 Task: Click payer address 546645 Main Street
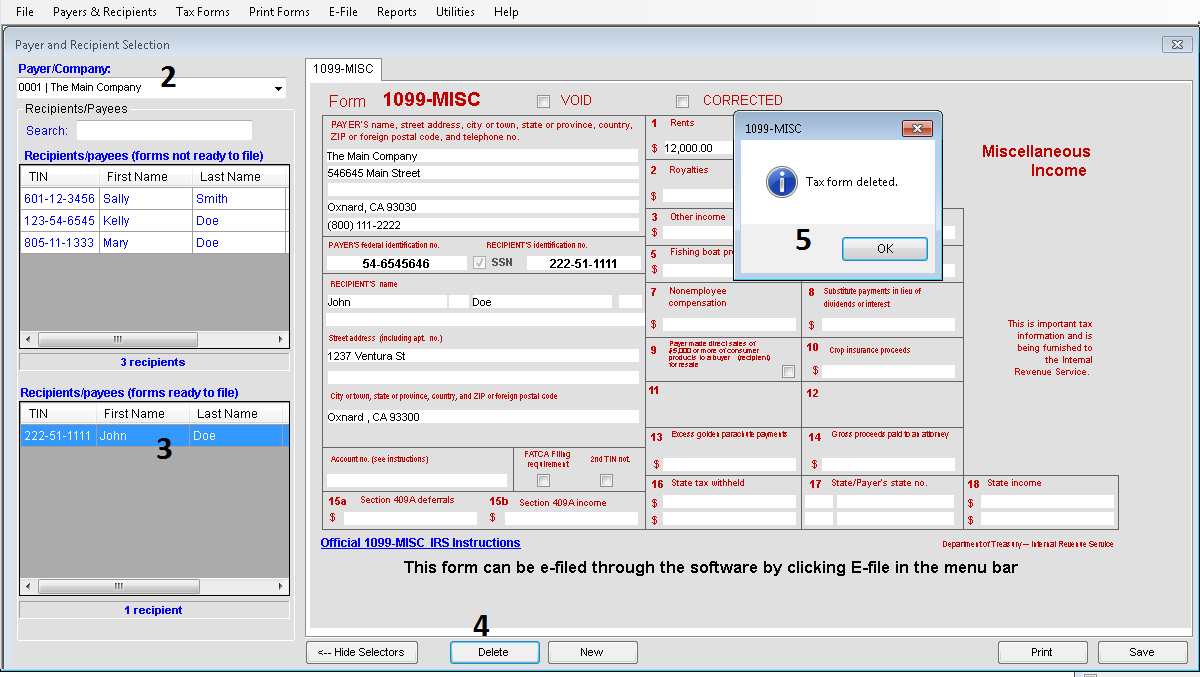click(x=482, y=173)
